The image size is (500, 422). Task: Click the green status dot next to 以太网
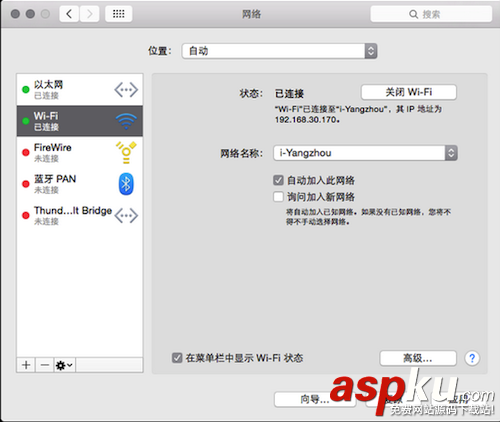[x=26, y=90]
